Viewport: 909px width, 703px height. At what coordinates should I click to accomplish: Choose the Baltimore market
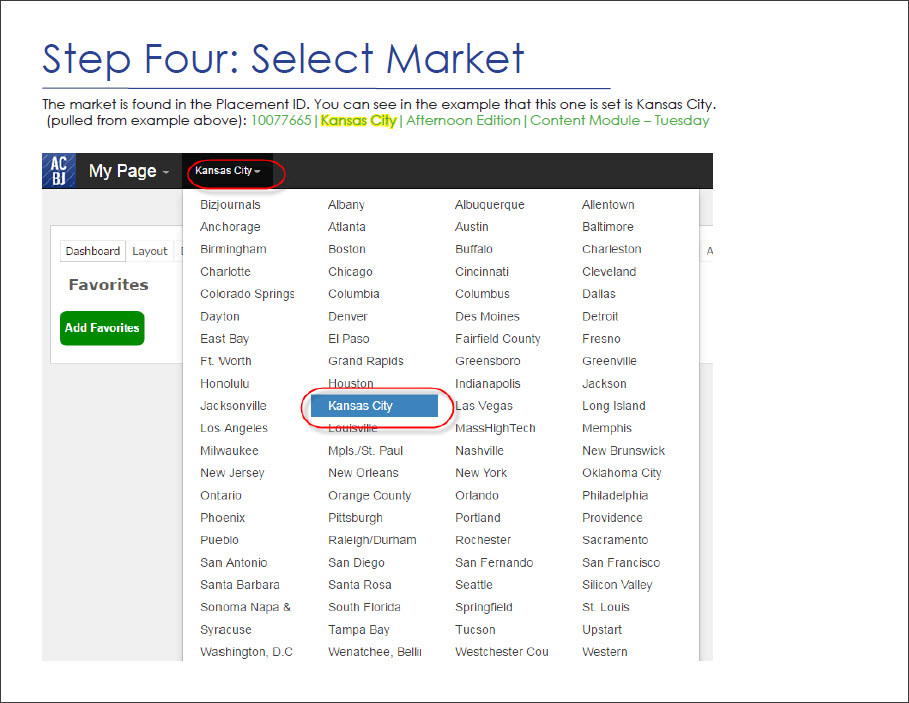coord(608,227)
